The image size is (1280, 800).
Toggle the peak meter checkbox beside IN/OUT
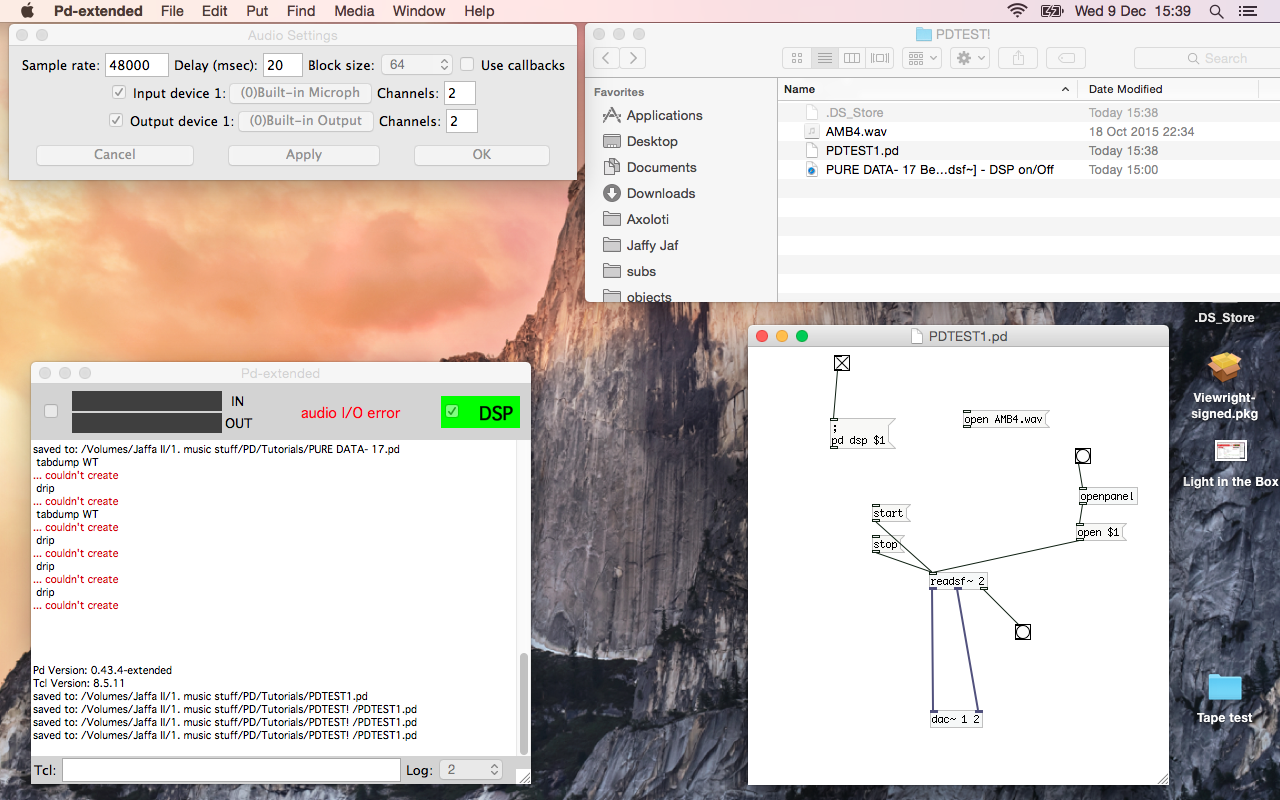pos(51,411)
